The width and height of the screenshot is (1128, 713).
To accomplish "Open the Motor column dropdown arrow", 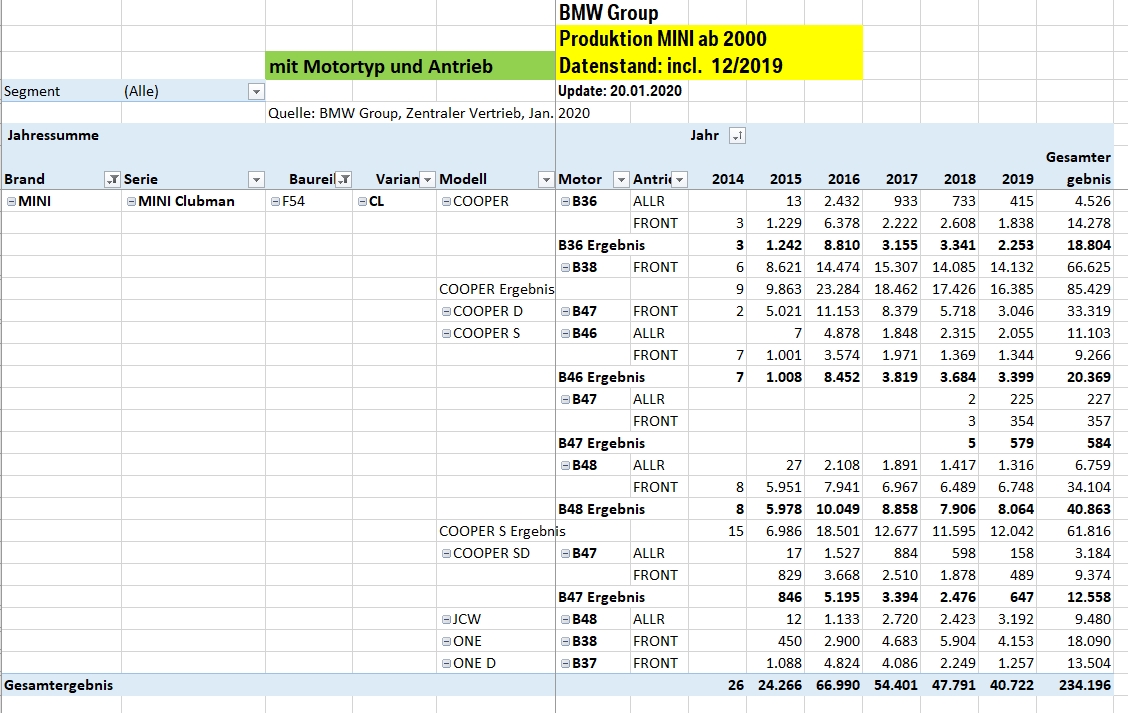I will tap(620, 179).
